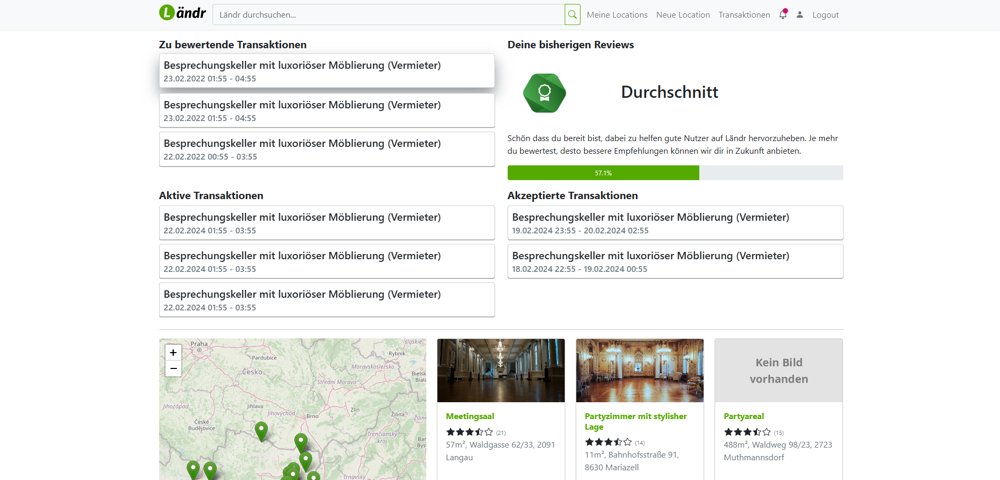
Task: Click the 'Aktive Transaktionen' heading
Action: click(211, 196)
